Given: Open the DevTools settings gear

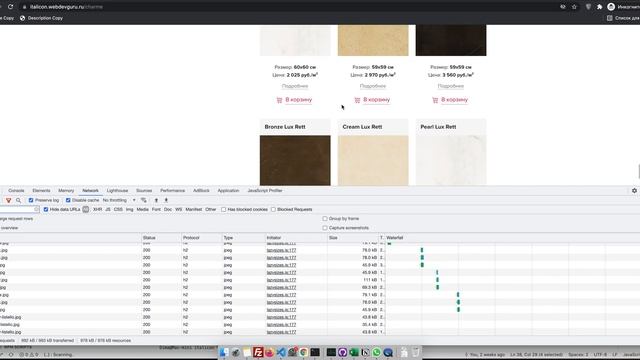Looking at the screenshot, I should pos(634,191).
